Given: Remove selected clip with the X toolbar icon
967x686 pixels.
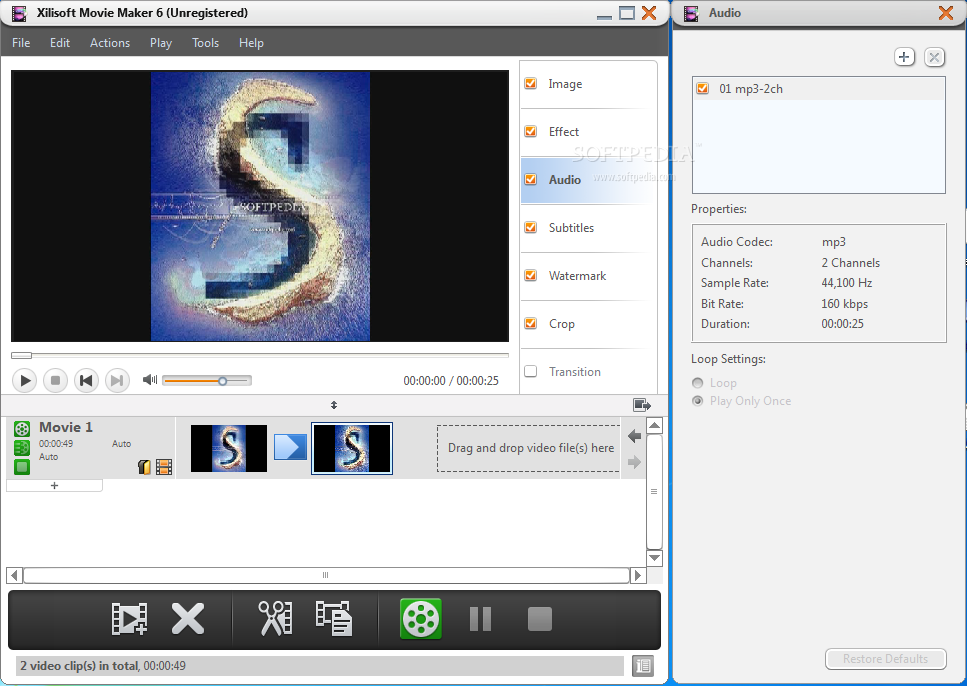Looking at the screenshot, I should (x=187, y=619).
